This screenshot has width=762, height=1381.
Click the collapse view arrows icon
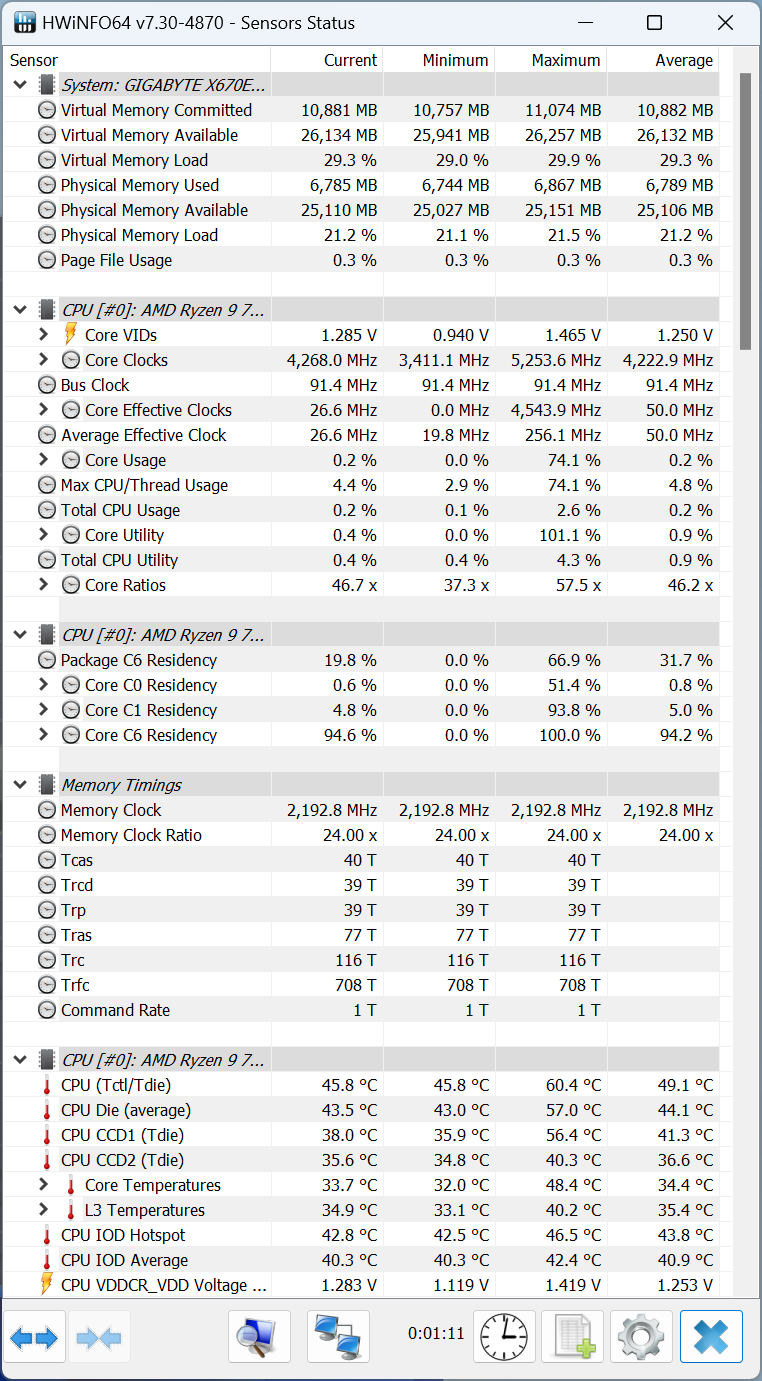point(98,1336)
